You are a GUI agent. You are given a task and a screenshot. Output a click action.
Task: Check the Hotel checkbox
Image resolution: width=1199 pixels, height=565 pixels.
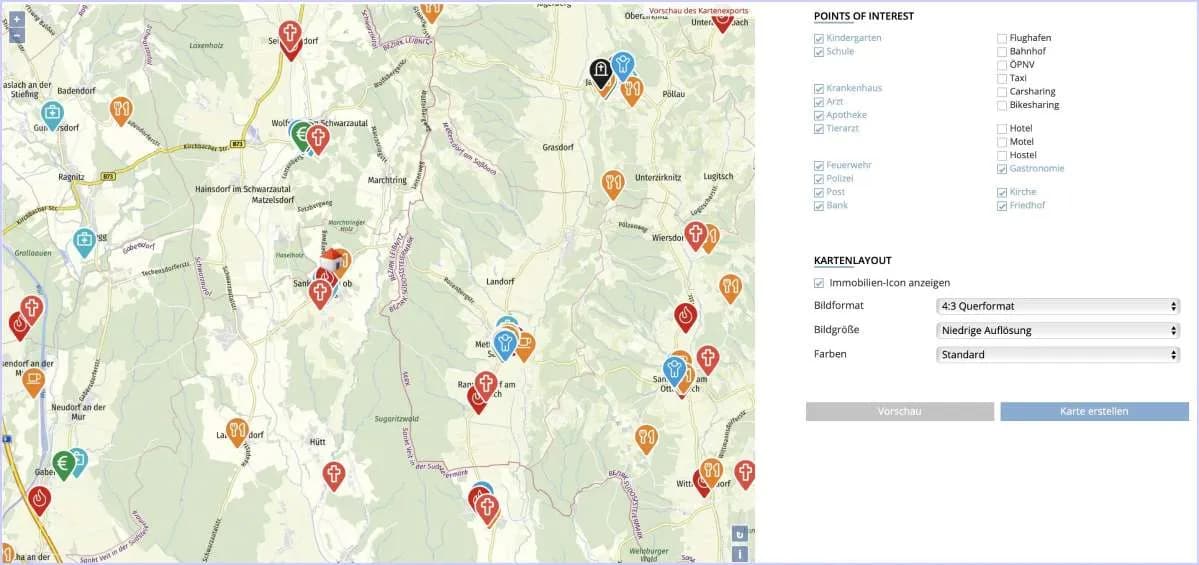(1002, 129)
